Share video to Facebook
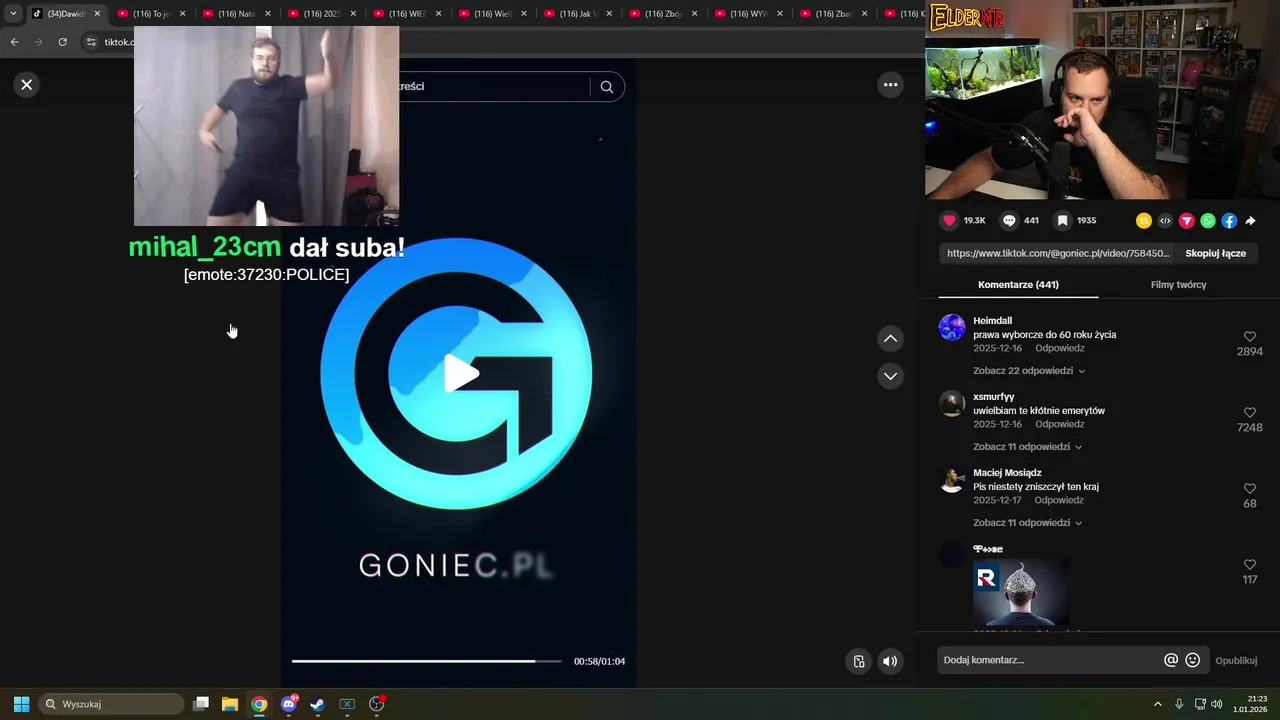Image resolution: width=1280 pixels, height=720 pixels. (1229, 221)
